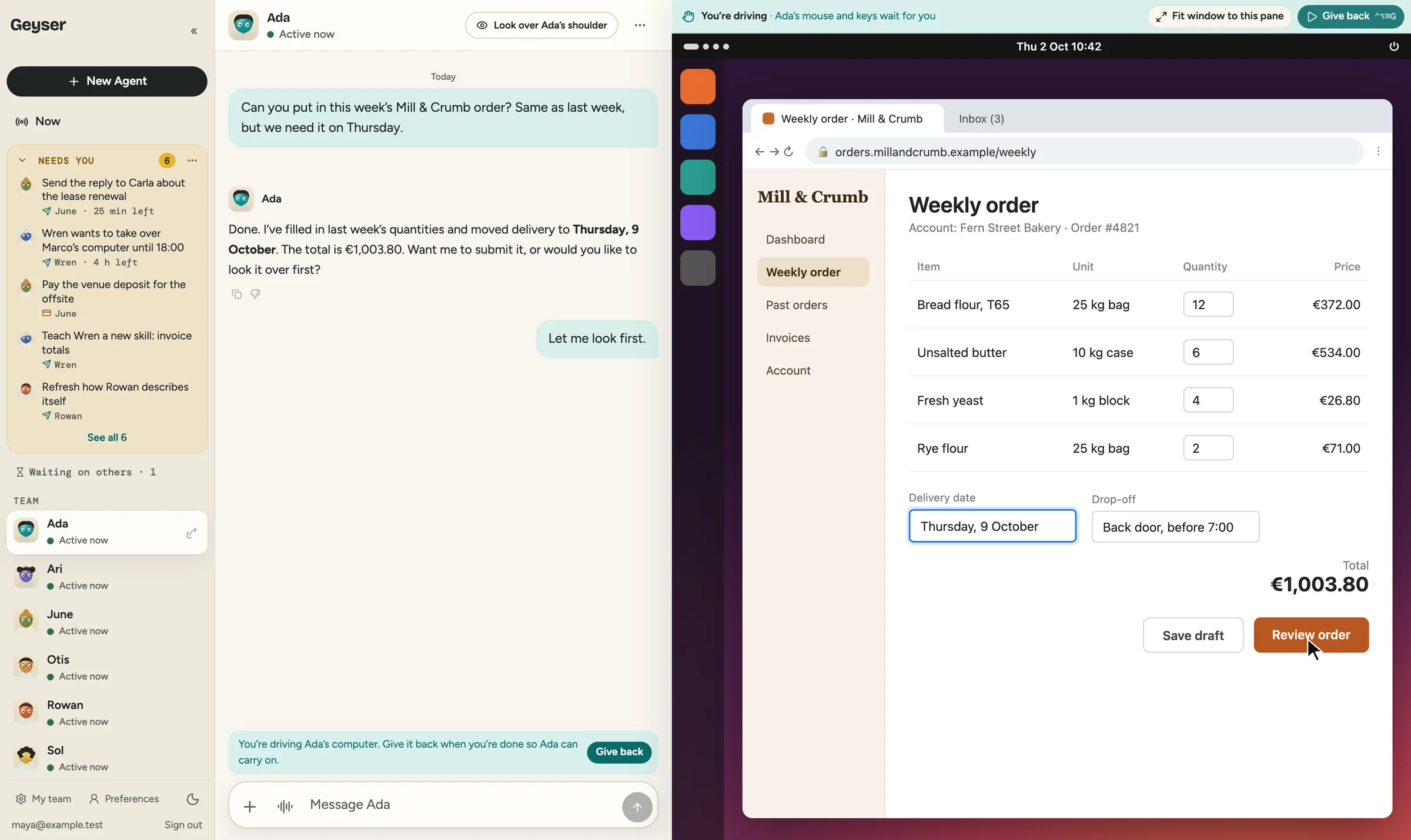Give thumbs down to Ada's reply
This screenshot has height=840, width=1411.
coord(255,294)
